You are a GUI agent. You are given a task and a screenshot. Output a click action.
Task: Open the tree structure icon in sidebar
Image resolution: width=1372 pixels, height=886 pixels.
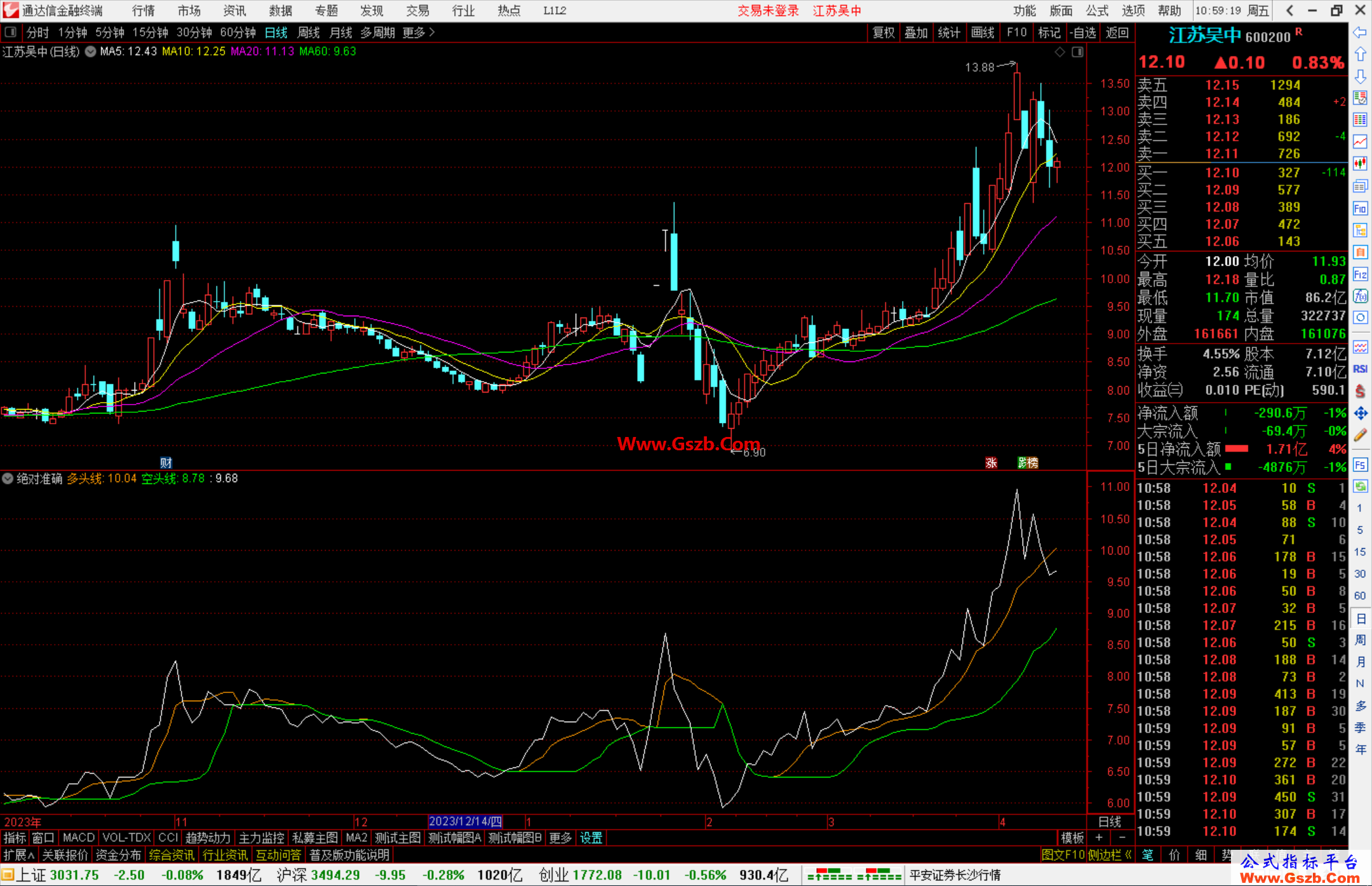(1360, 230)
